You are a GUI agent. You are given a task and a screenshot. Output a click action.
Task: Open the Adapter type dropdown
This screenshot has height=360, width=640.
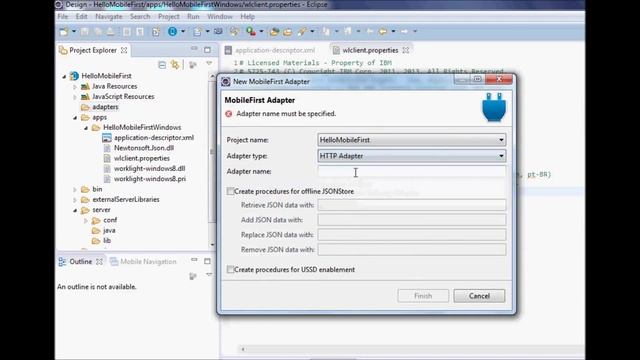pyautogui.click(x=411, y=156)
